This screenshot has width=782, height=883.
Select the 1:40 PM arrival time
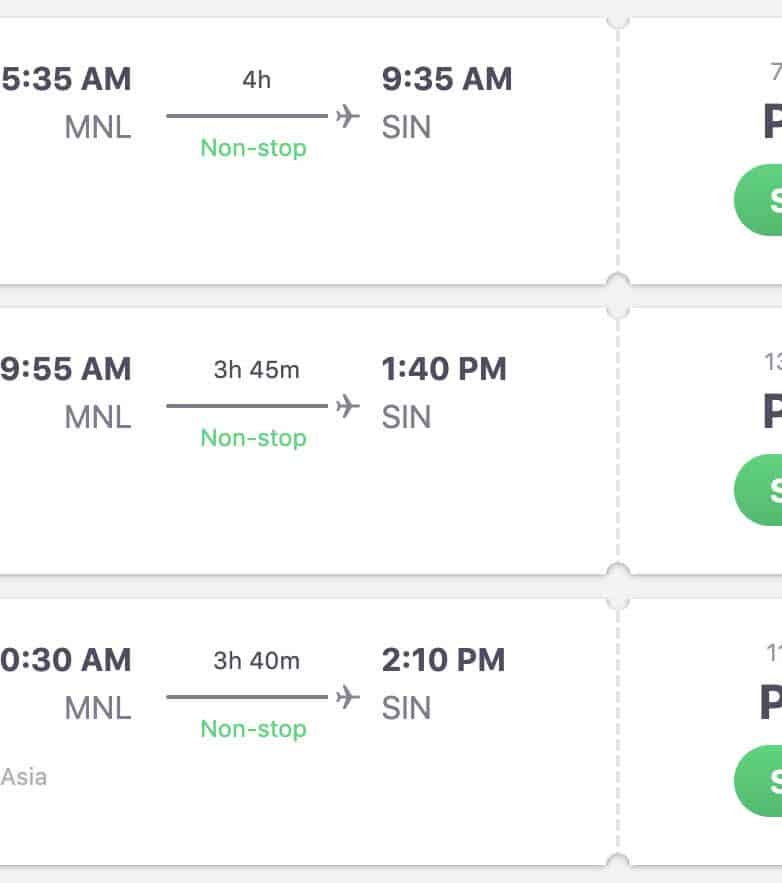click(443, 369)
